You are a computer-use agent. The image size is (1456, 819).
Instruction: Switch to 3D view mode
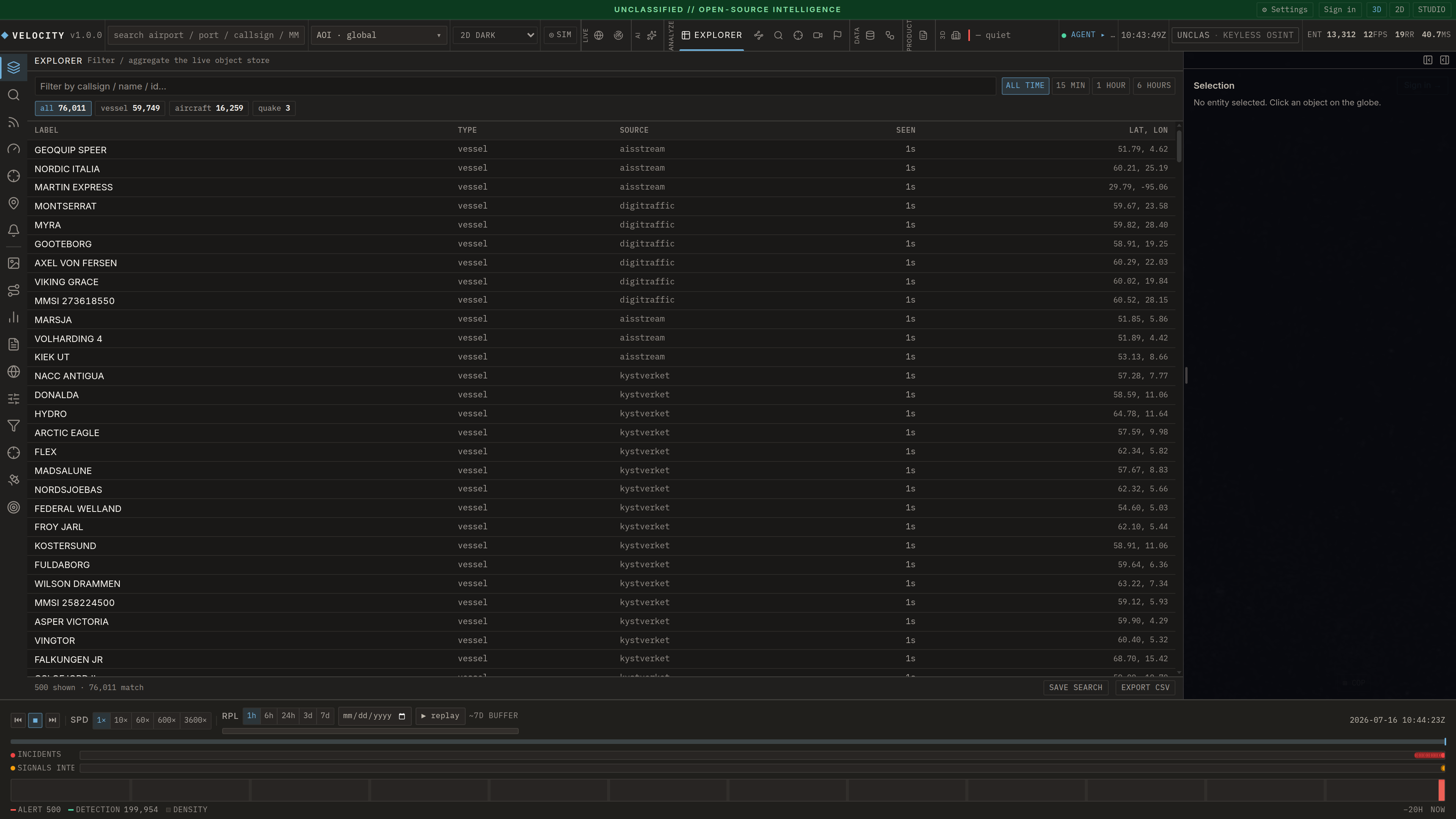pyautogui.click(x=1377, y=9)
